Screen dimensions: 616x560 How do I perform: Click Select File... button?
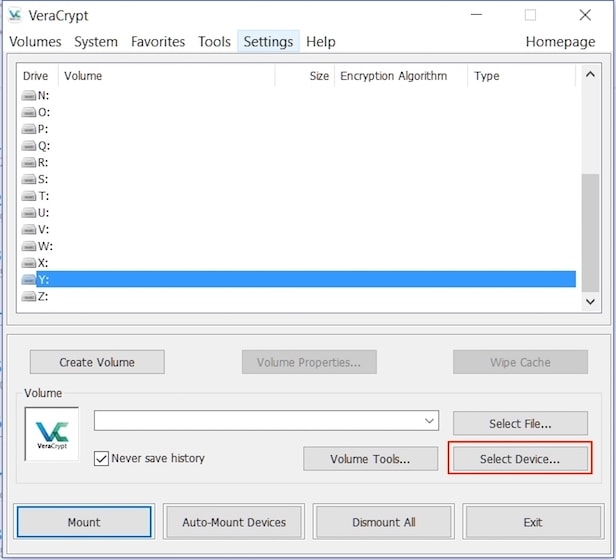click(521, 423)
